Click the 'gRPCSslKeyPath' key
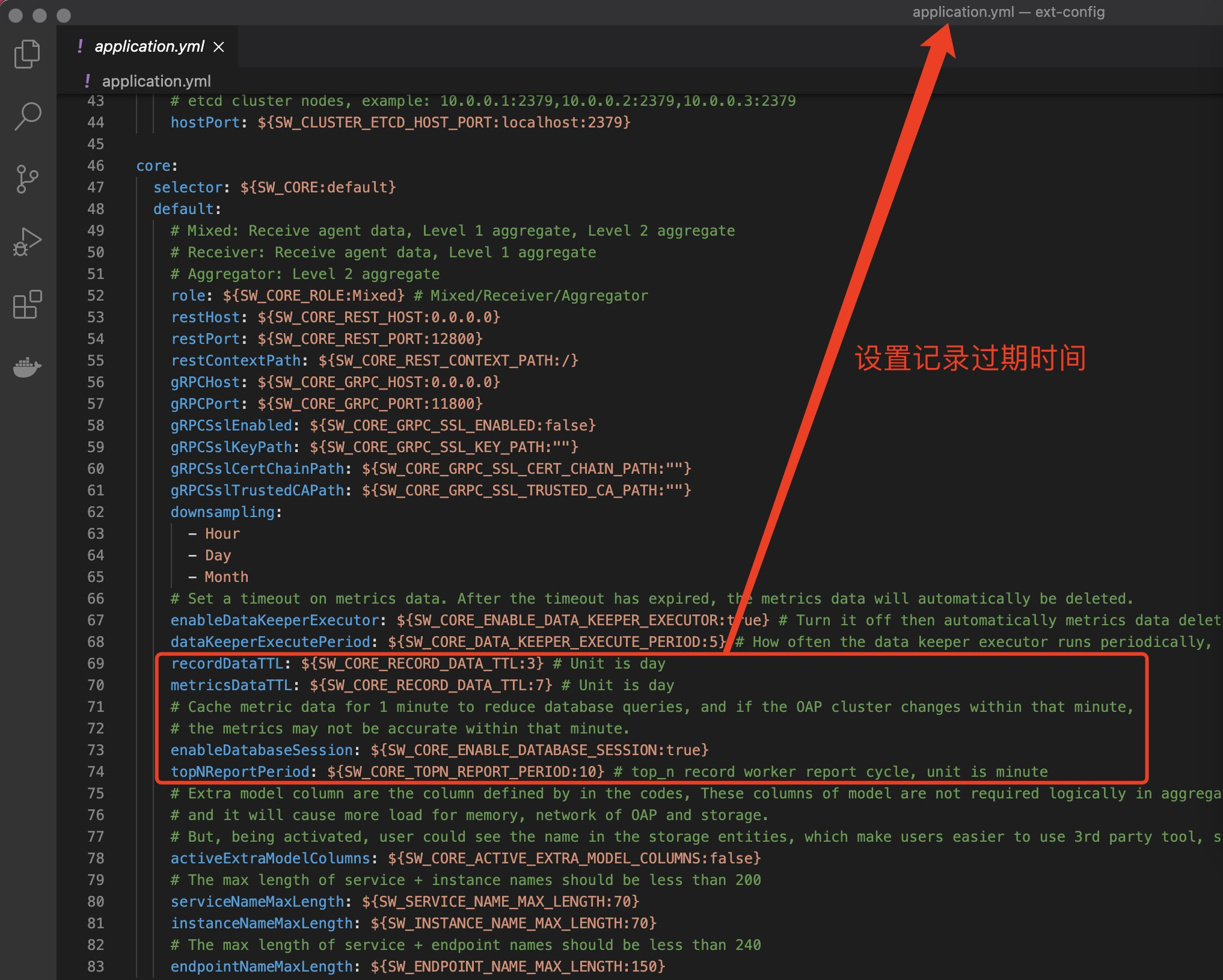 coord(231,447)
